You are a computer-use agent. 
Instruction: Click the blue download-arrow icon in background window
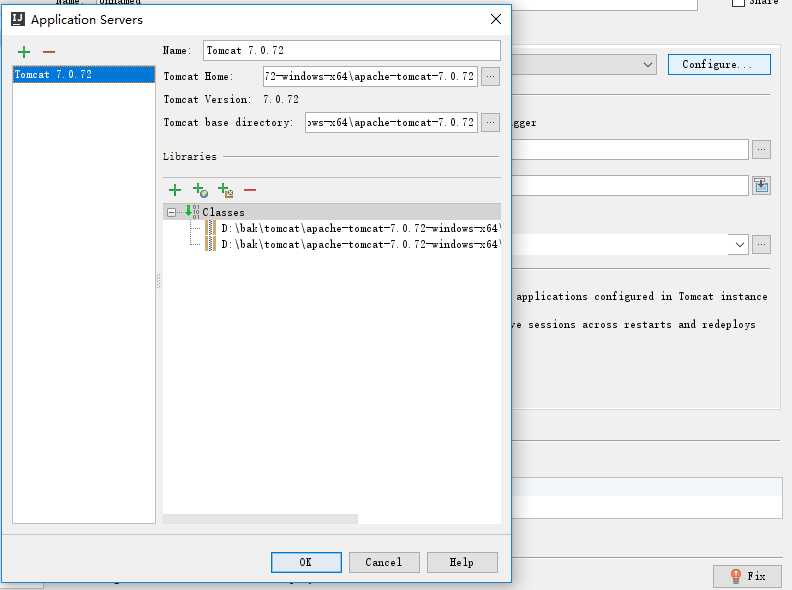click(761, 185)
